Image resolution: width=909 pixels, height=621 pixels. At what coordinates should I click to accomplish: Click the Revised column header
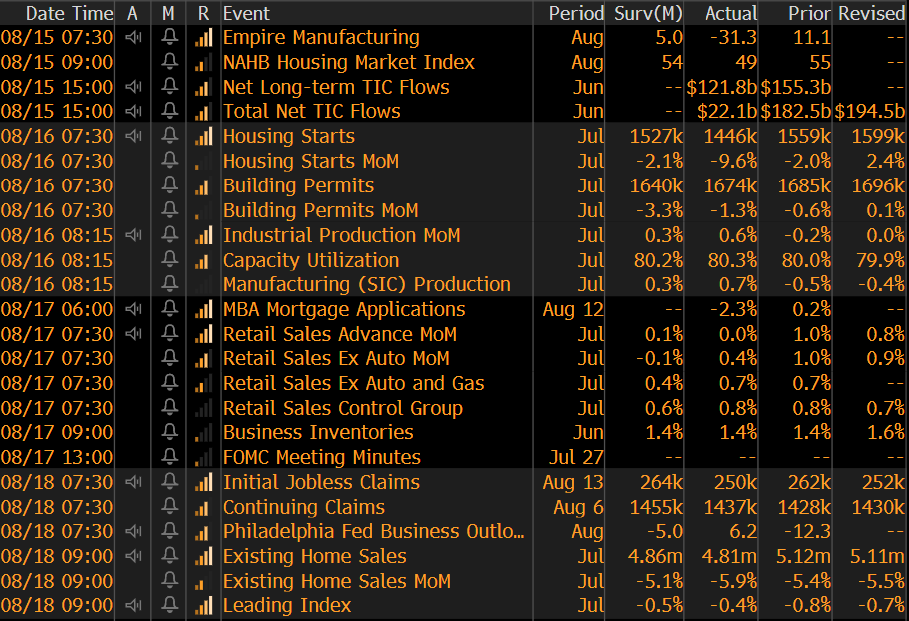tap(871, 13)
